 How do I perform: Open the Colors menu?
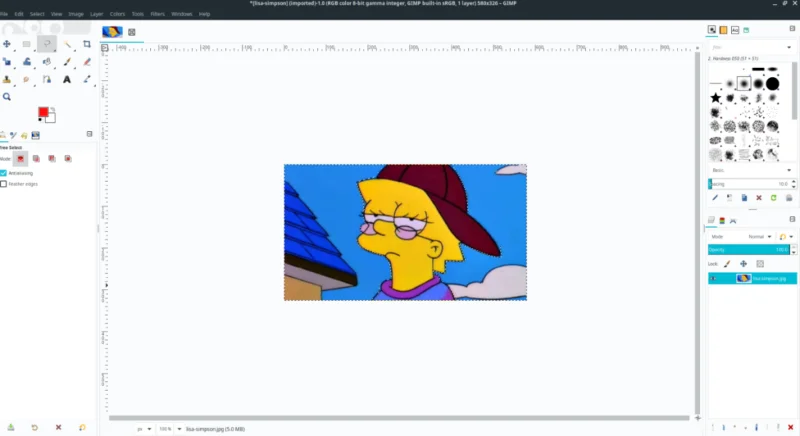pos(117,14)
